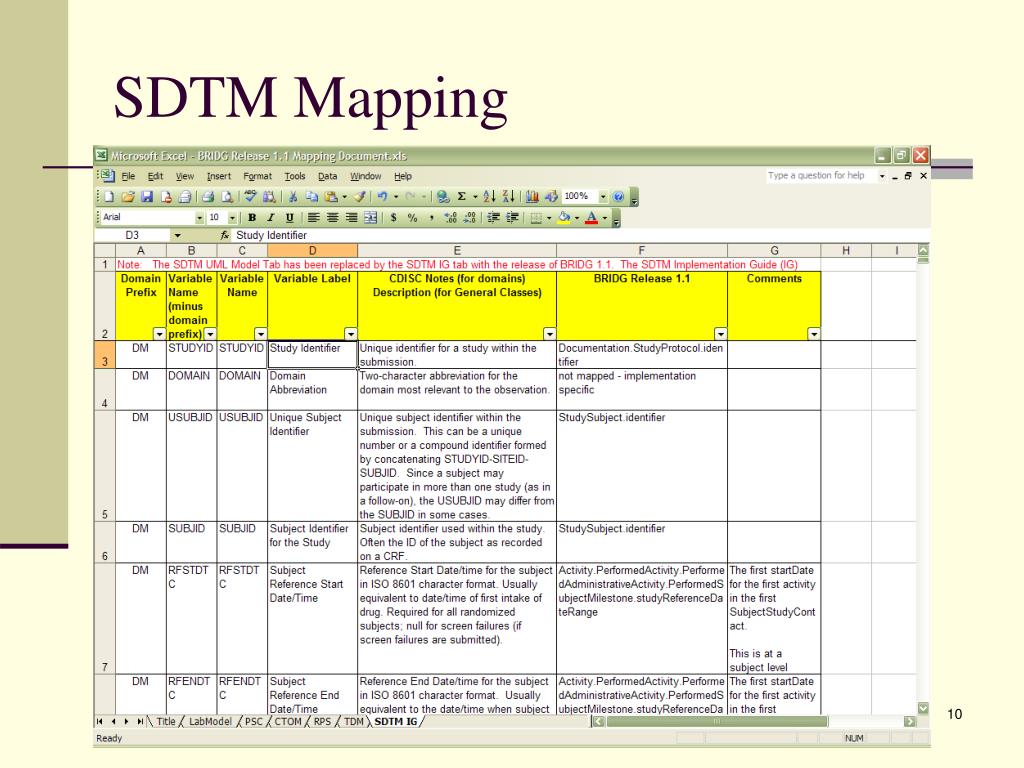Image resolution: width=1024 pixels, height=768 pixels.
Task: Open BRIDG Release 1.1 filter dropdown
Action: (720, 334)
